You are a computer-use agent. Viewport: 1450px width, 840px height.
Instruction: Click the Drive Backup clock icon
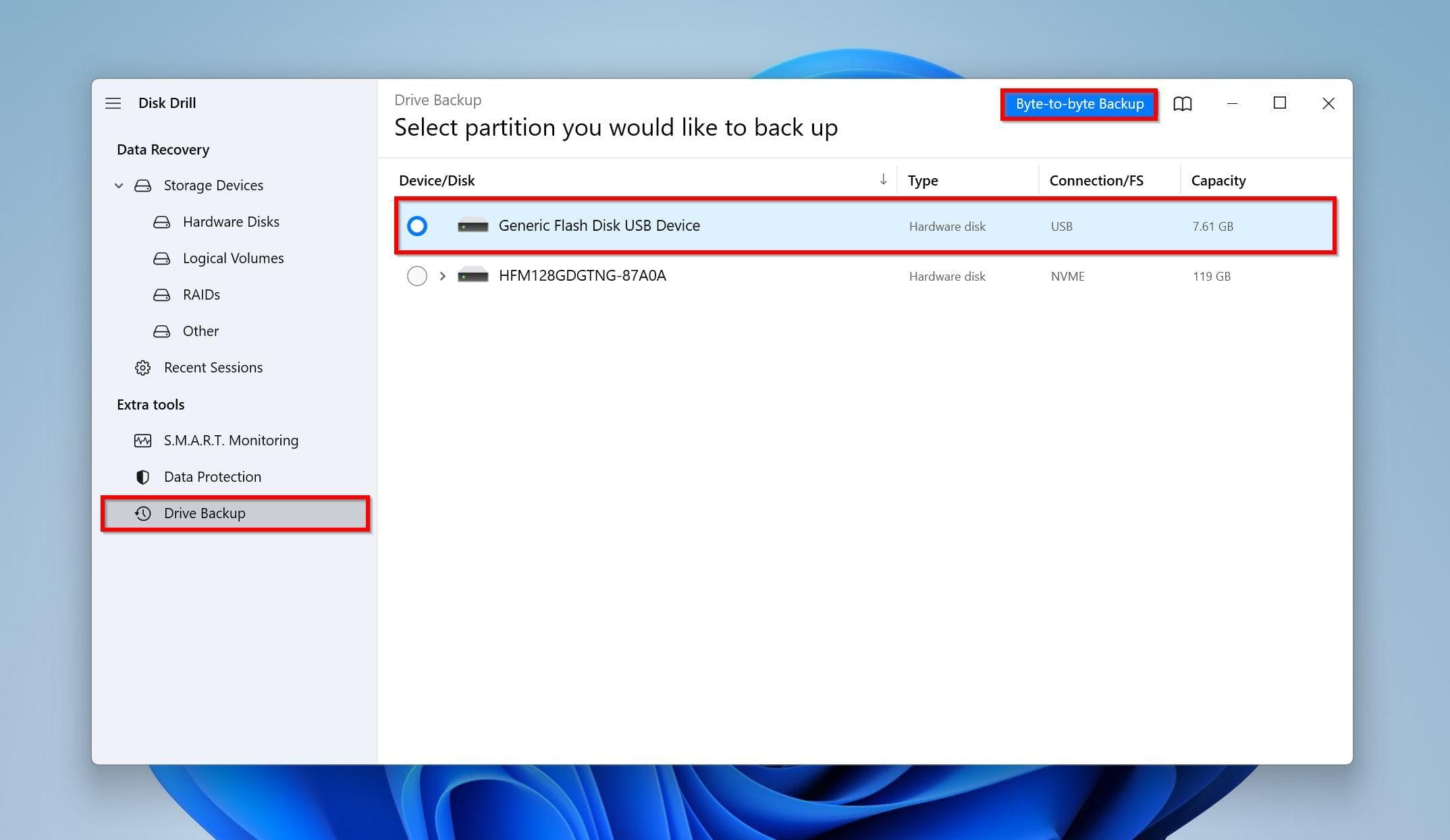point(142,513)
